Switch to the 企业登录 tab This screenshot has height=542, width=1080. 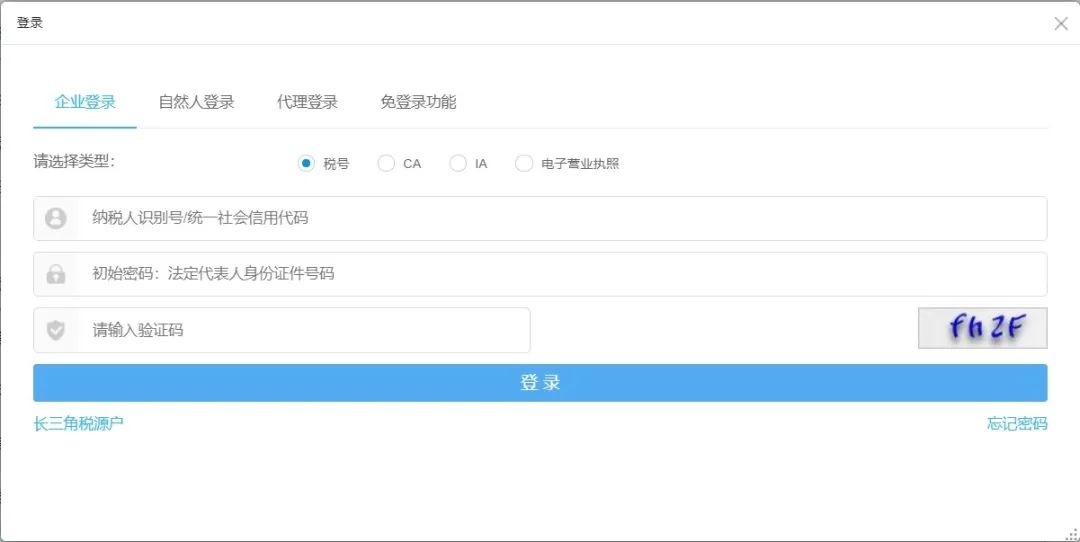click(x=85, y=102)
